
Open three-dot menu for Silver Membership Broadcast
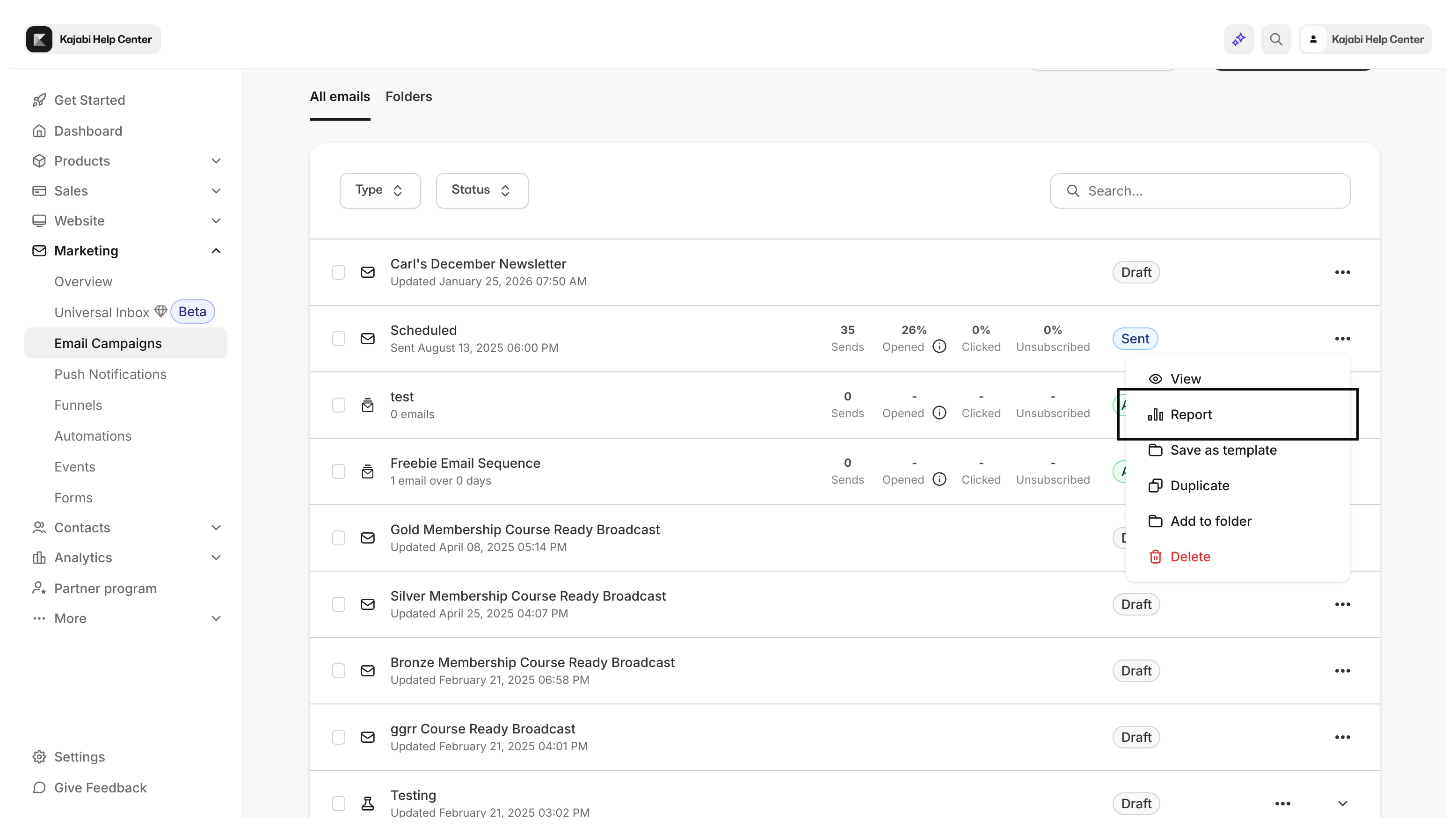pos(1342,604)
